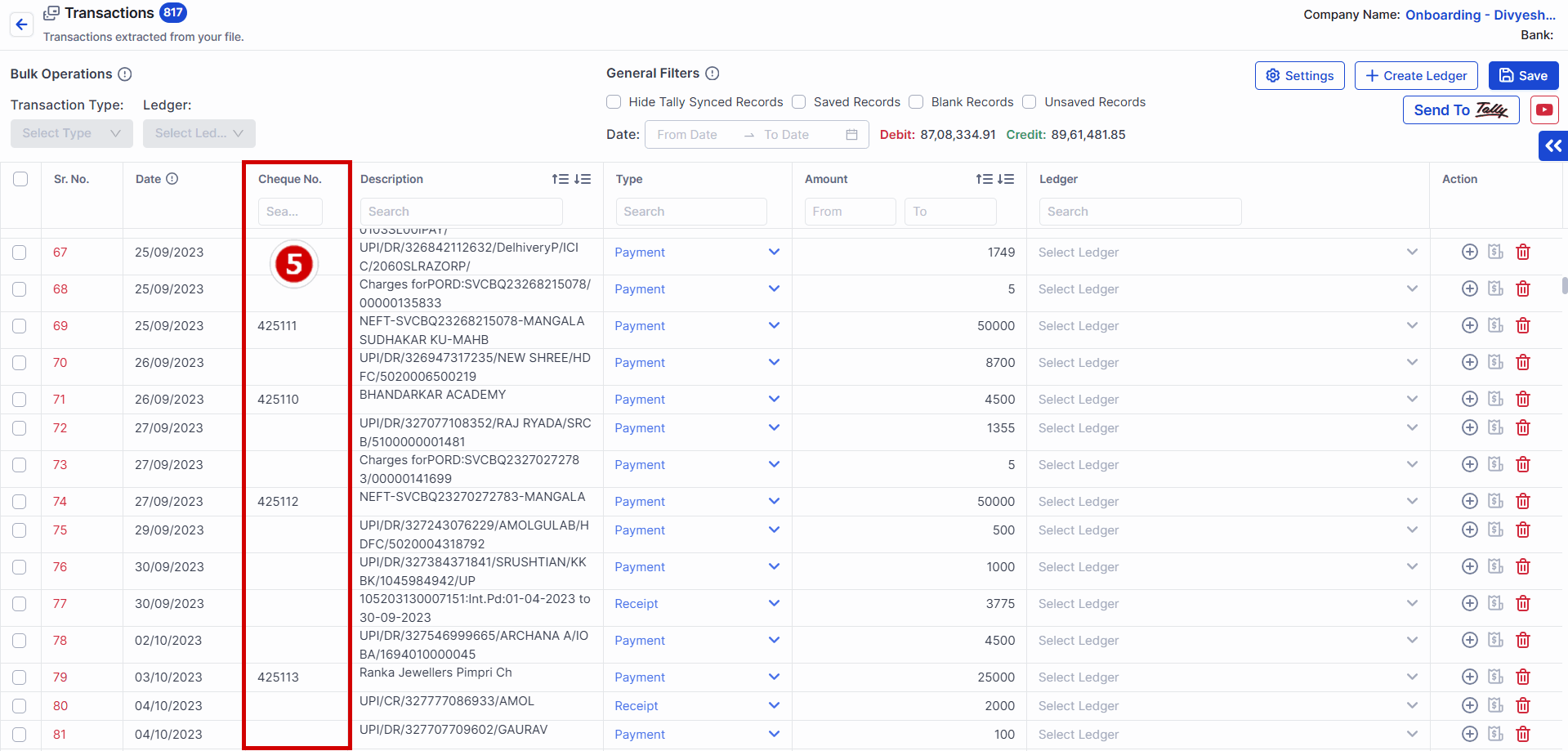This screenshot has height=751, width=1568.
Task: Open the date range calendar icon
Action: click(851, 135)
